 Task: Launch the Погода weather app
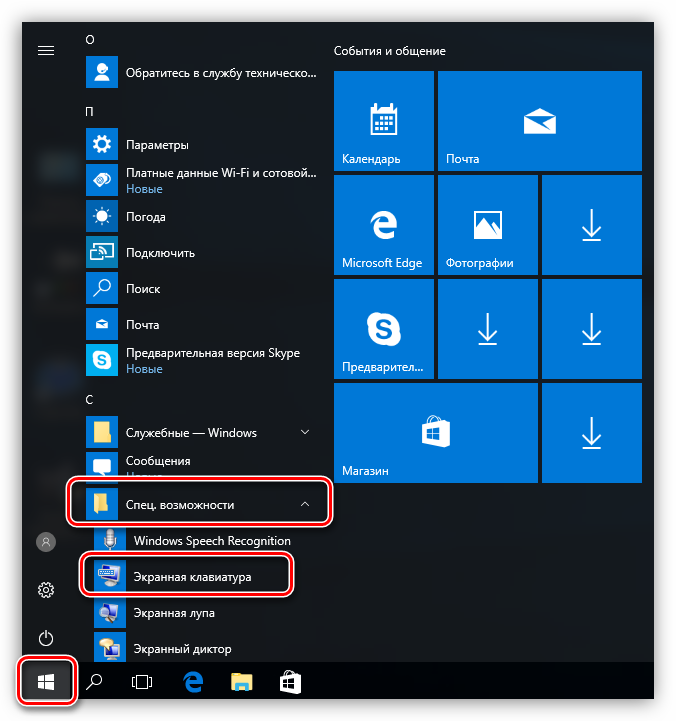point(201,216)
